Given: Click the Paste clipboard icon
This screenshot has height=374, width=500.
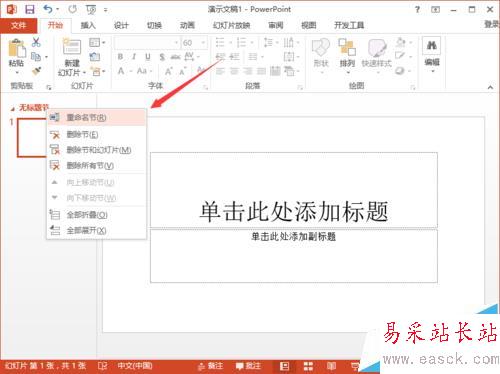Looking at the screenshot, I should pyautogui.click(x=16, y=49).
